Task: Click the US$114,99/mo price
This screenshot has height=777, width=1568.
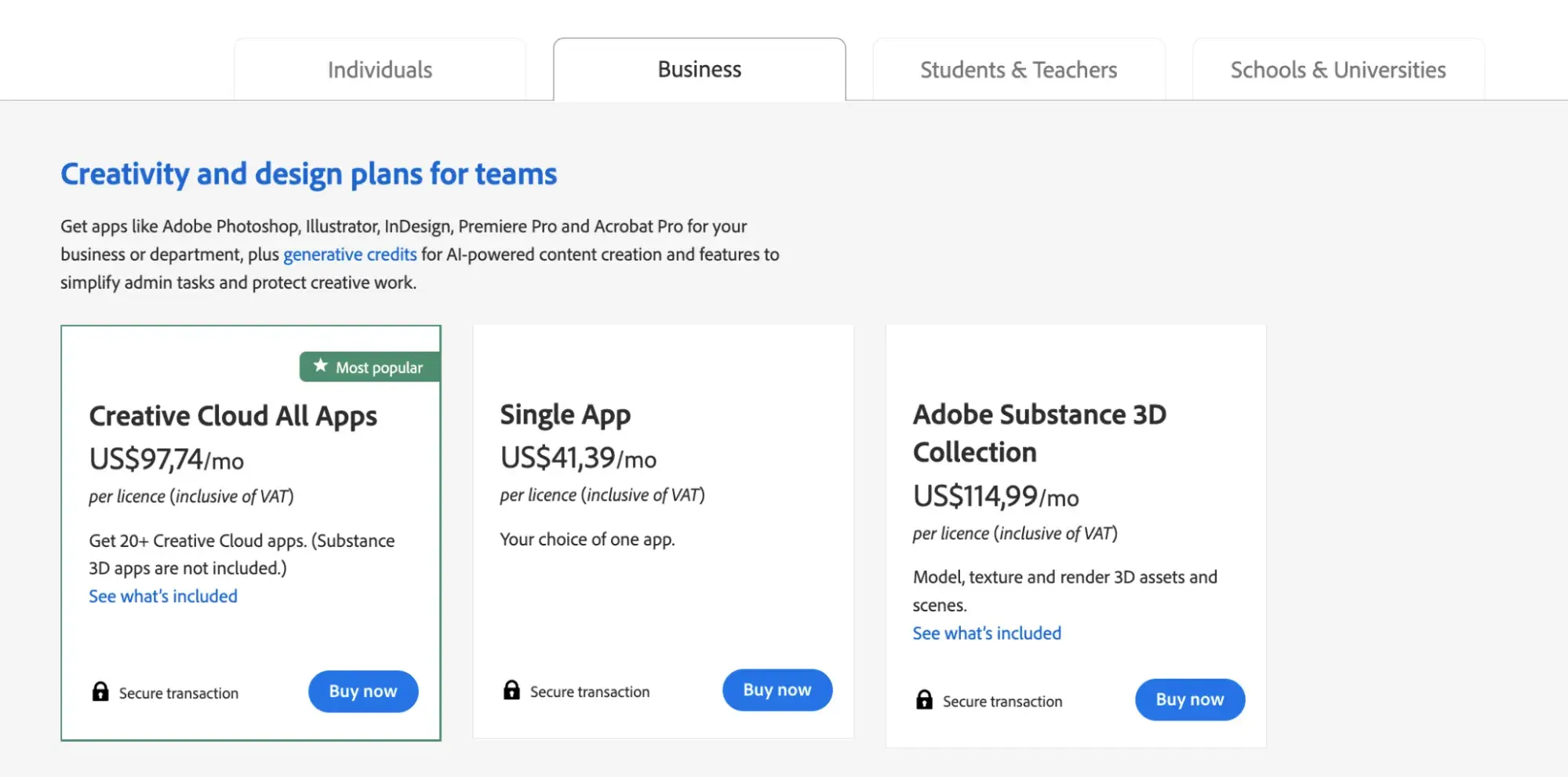Action: (995, 496)
